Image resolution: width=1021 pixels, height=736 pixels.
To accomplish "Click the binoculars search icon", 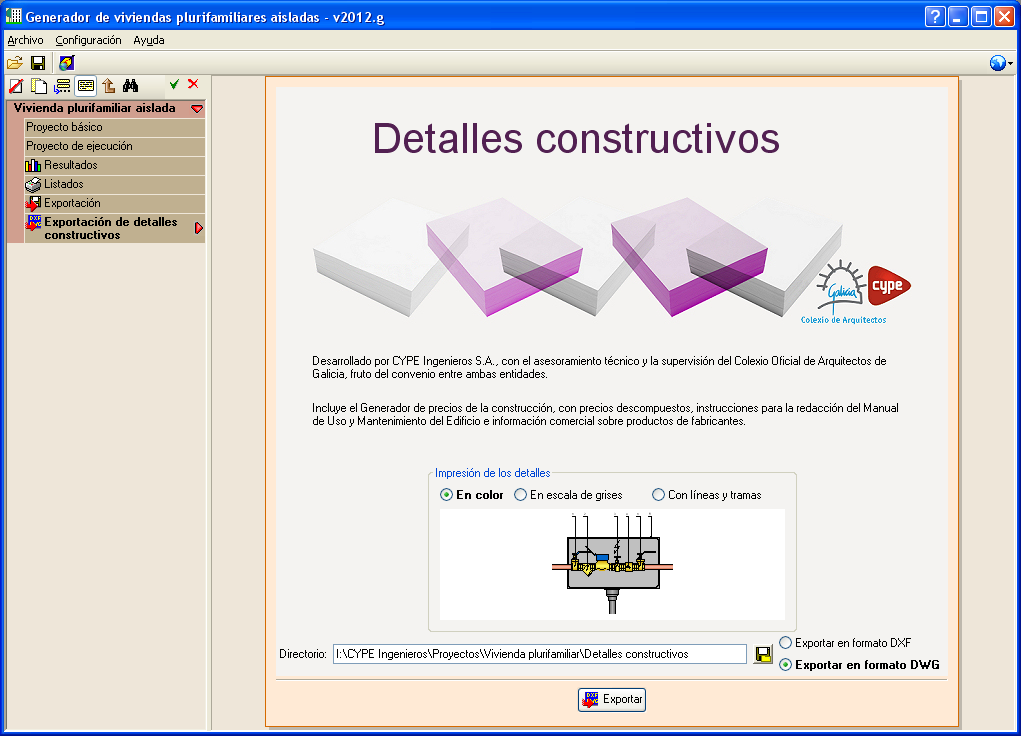I will (130, 85).
